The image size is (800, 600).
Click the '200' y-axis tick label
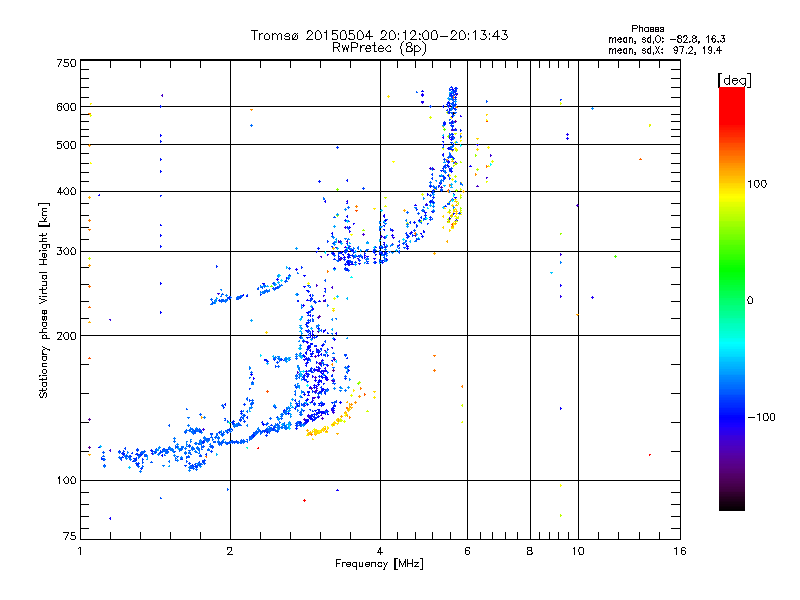coord(66,336)
